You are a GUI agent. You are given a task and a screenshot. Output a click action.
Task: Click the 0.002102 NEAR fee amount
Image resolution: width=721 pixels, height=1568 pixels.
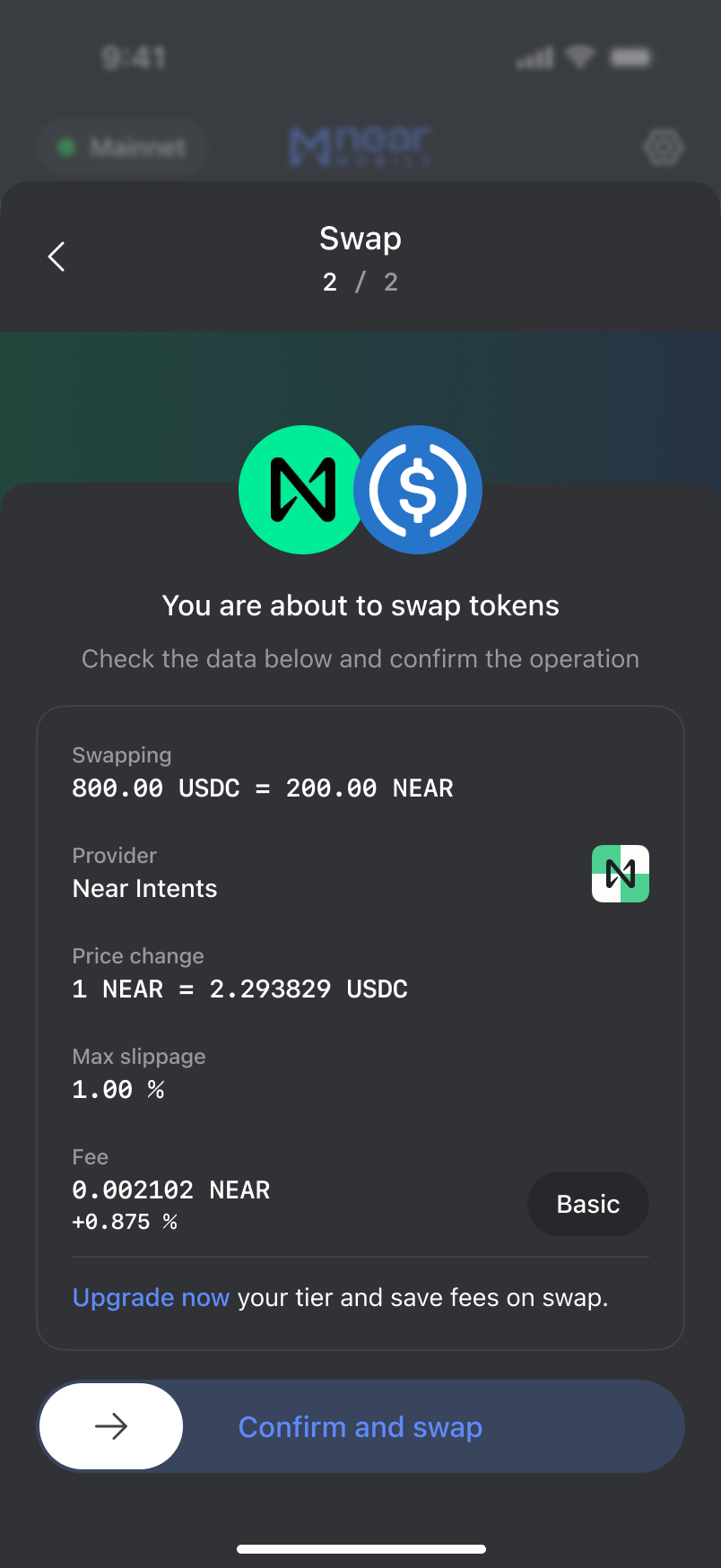tap(170, 1190)
